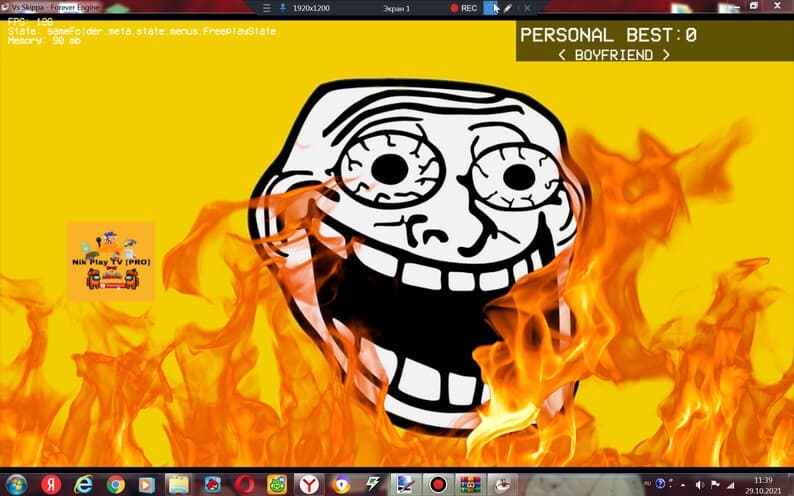Screen dimensions: 794x496
Task: Open the lightning bolt taskbar app
Action: pyautogui.click(x=373, y=484)
